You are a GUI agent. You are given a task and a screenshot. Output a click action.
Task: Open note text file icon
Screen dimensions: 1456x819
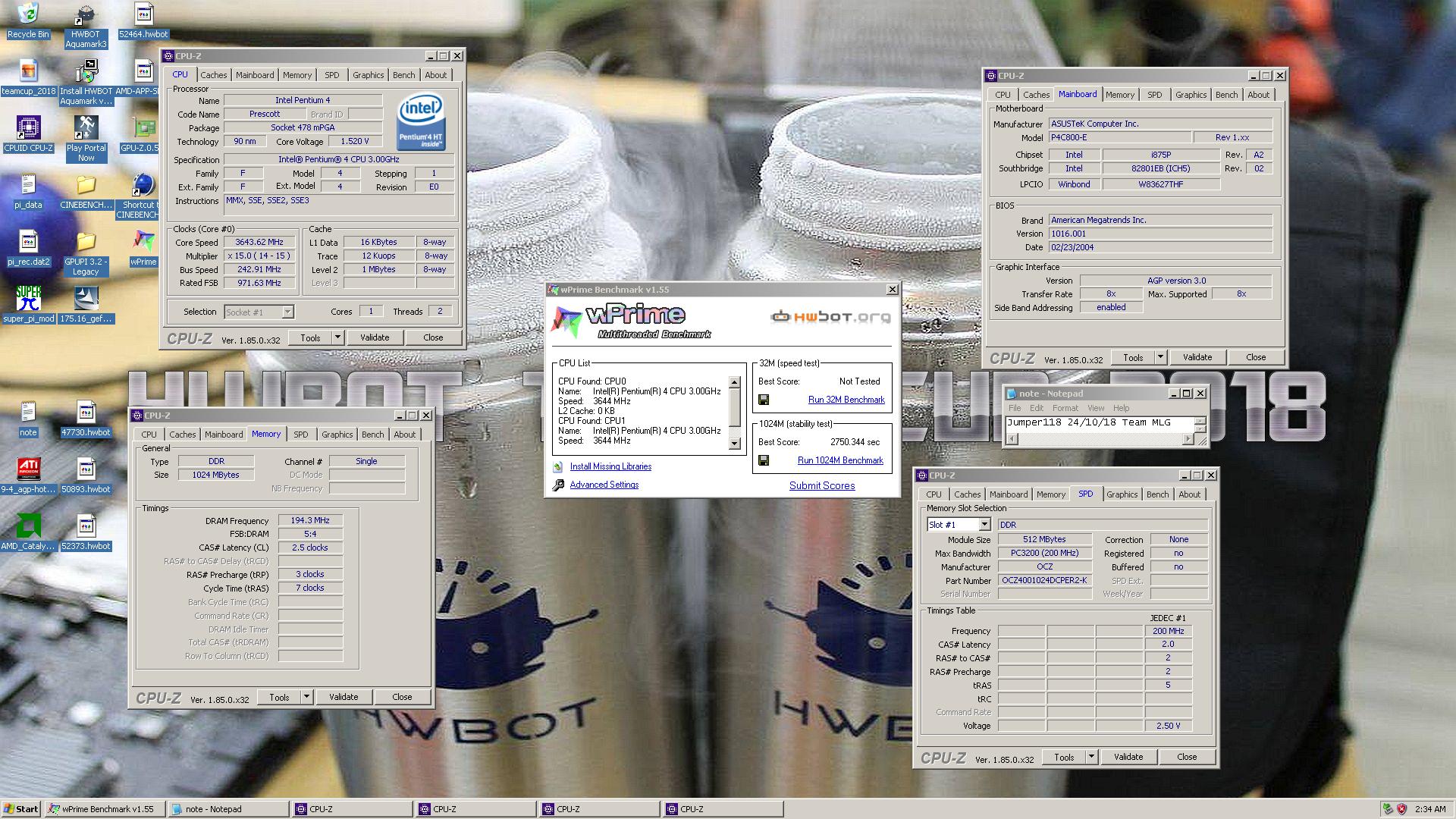tap(28, 419)
